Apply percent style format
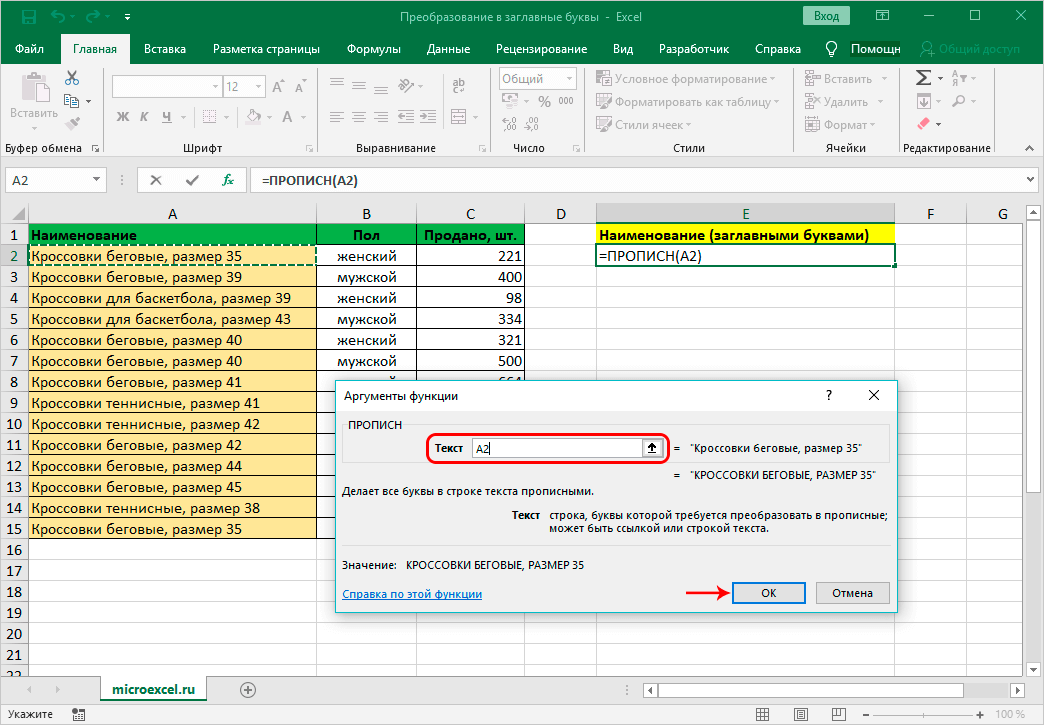 pyautogui.click(x=544, y=101)
